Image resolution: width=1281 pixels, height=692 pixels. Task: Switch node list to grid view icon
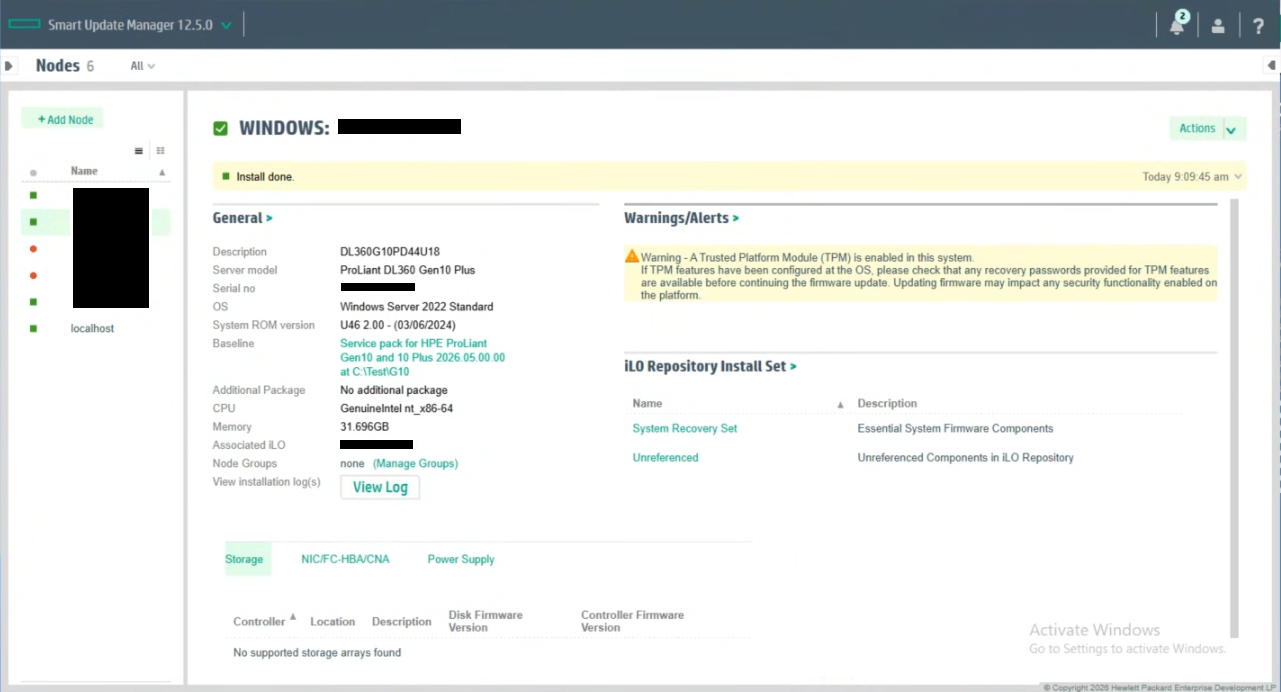[x=160, y=151]
